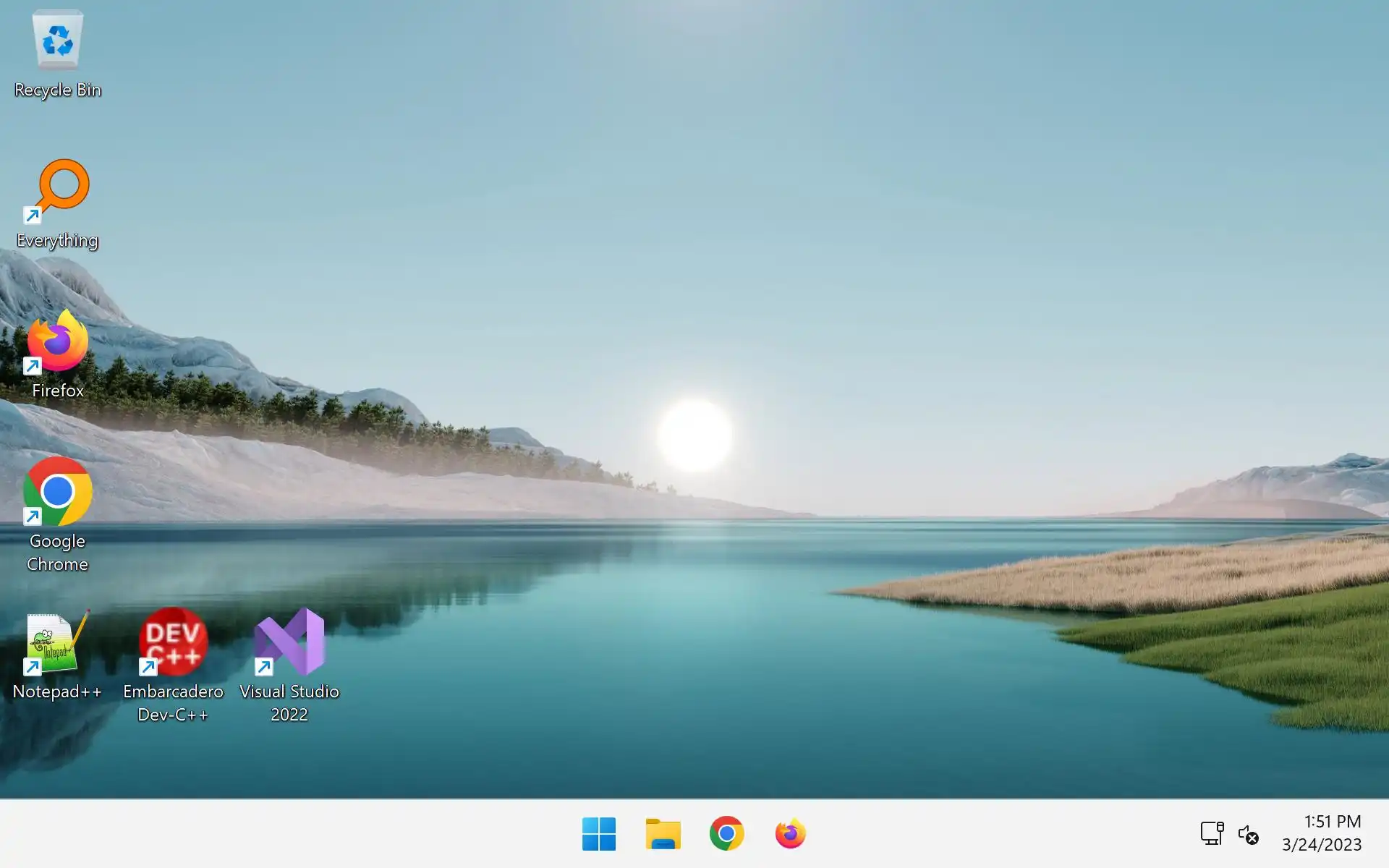Viewport: 1389px width, 868px height.
Task: Launch Firefox from the taskbar
Action: click(790, 834)
